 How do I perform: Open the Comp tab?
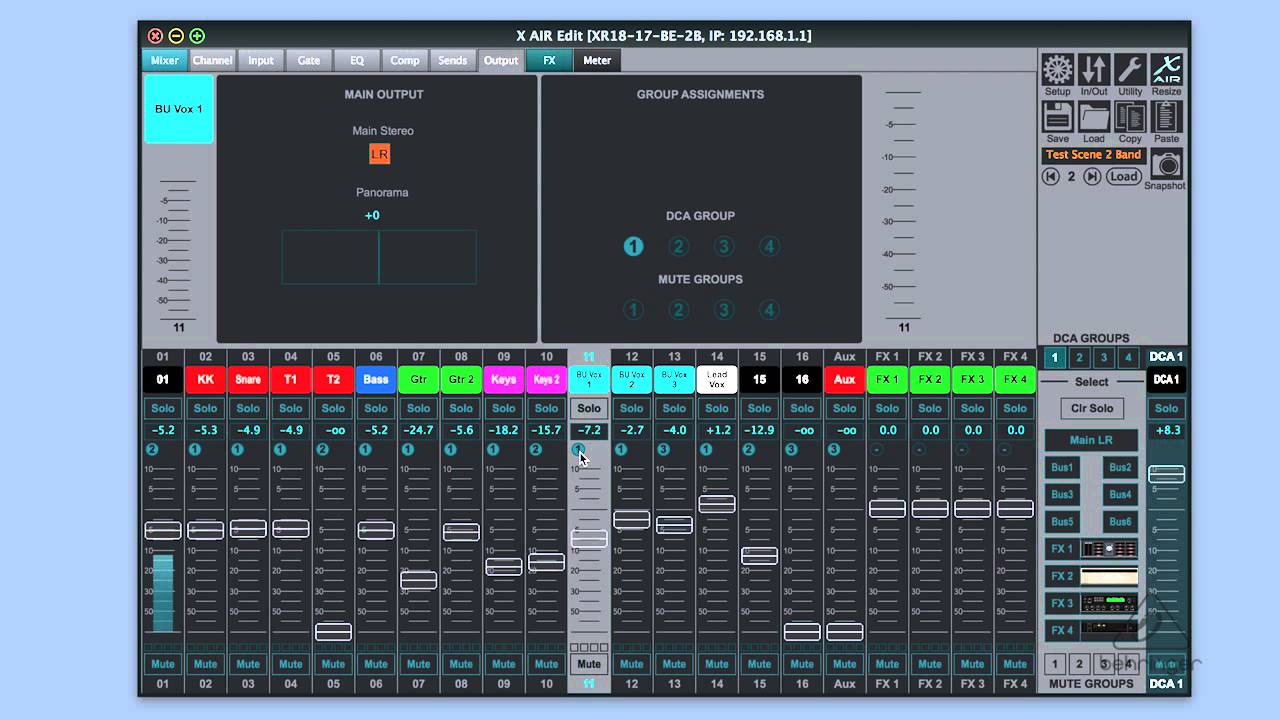pyautogui.click(x=405, y=61)
